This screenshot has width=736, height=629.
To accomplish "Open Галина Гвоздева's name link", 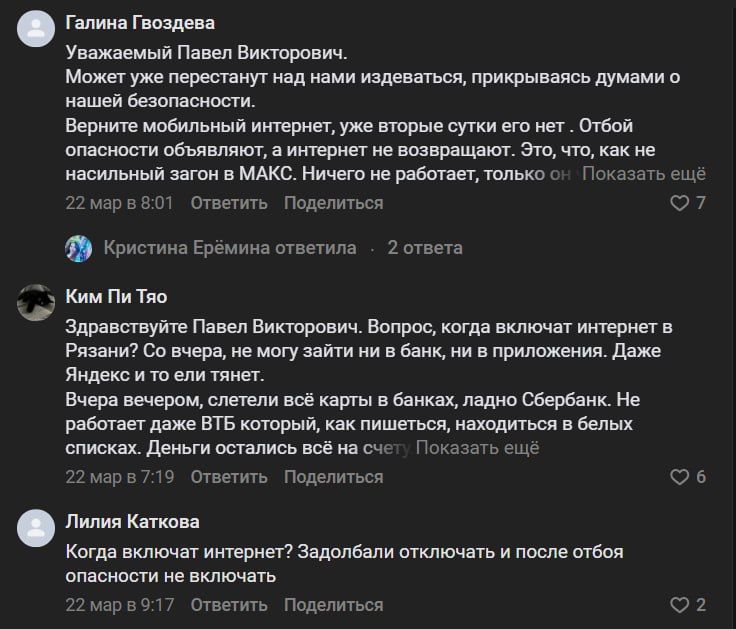I will [140, 23].
